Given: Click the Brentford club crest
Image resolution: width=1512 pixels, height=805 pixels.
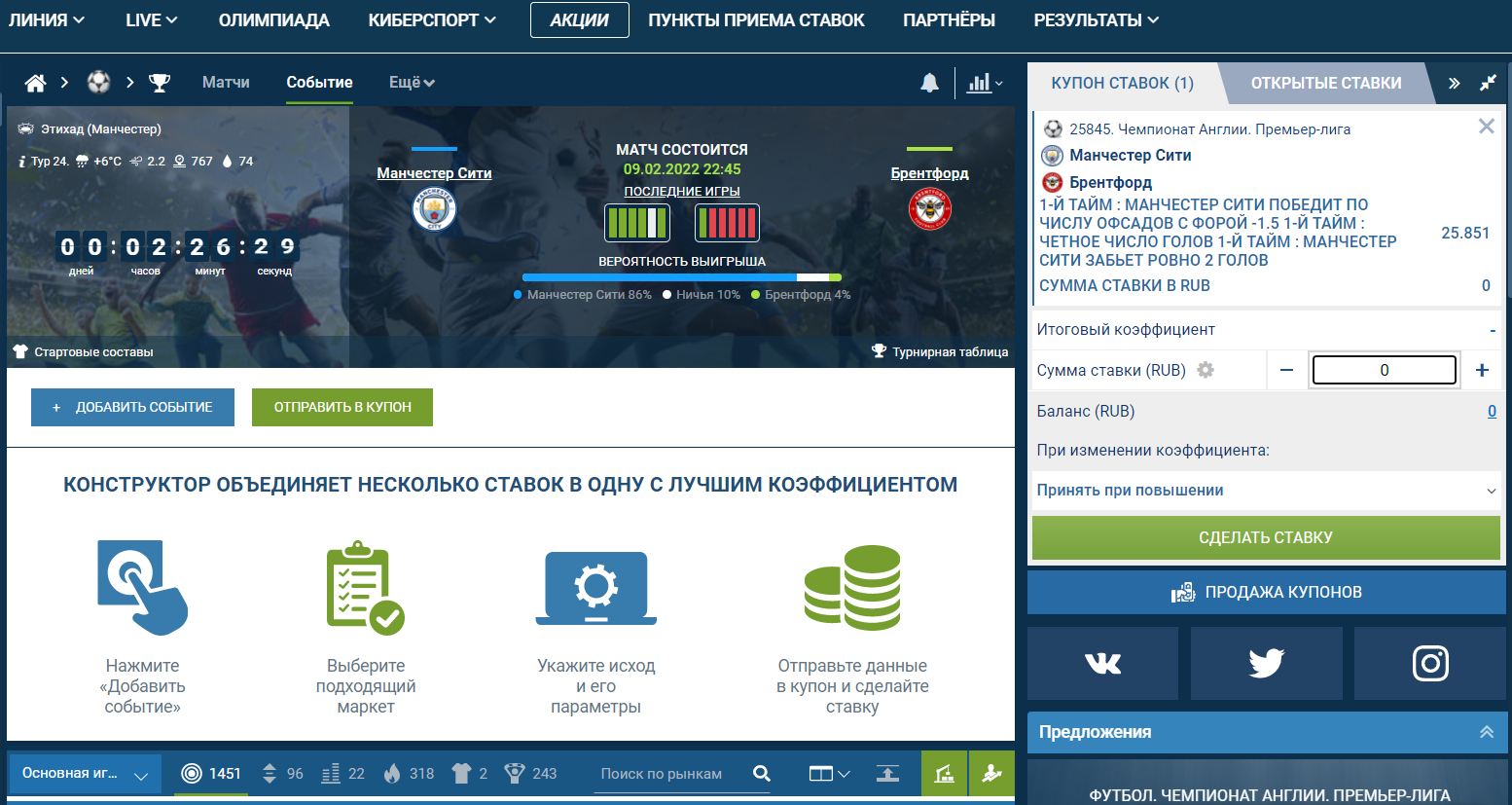Looking at the screenshot, I should coord(929,208).
